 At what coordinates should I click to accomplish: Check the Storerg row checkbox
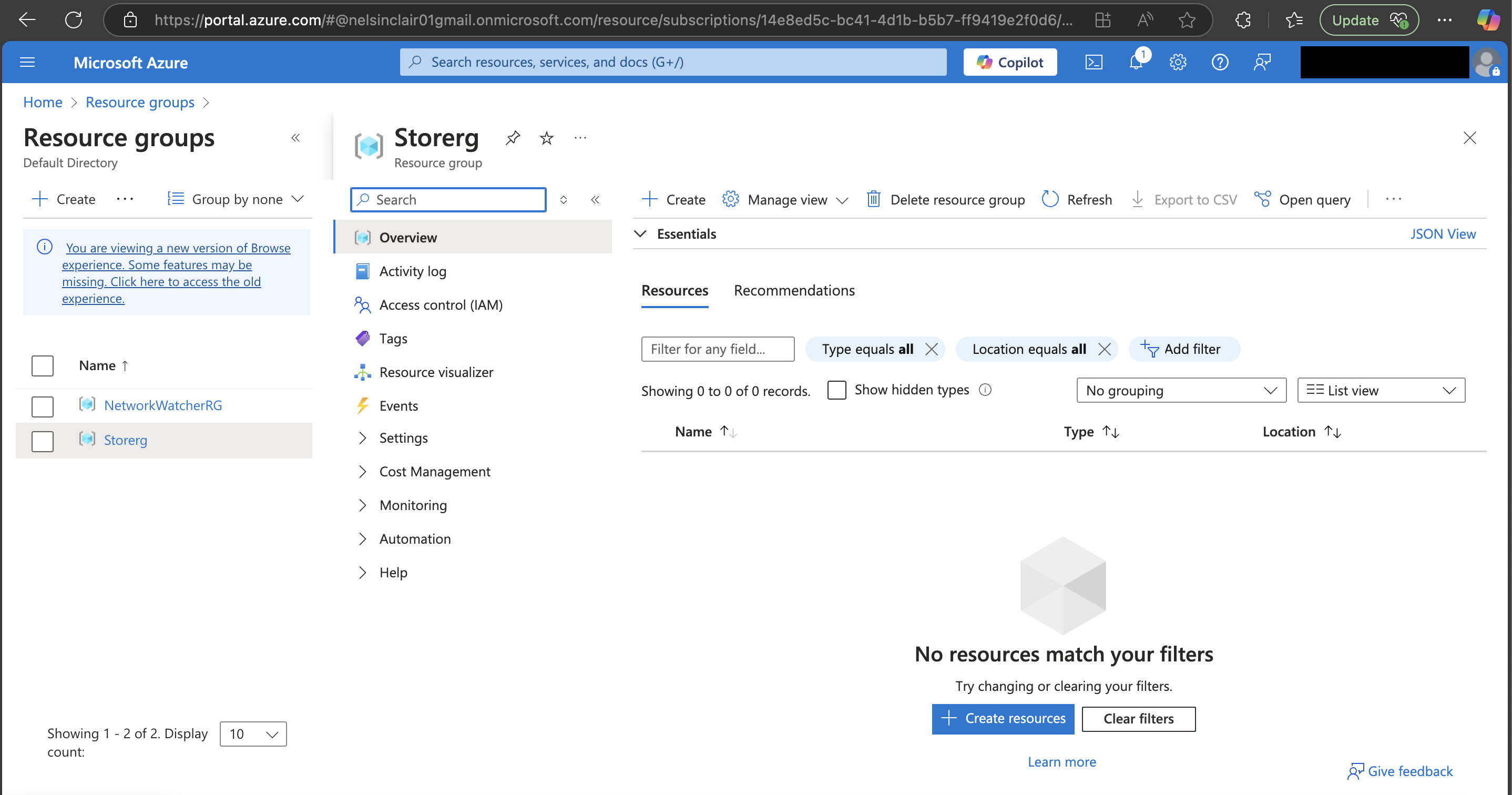42,441
